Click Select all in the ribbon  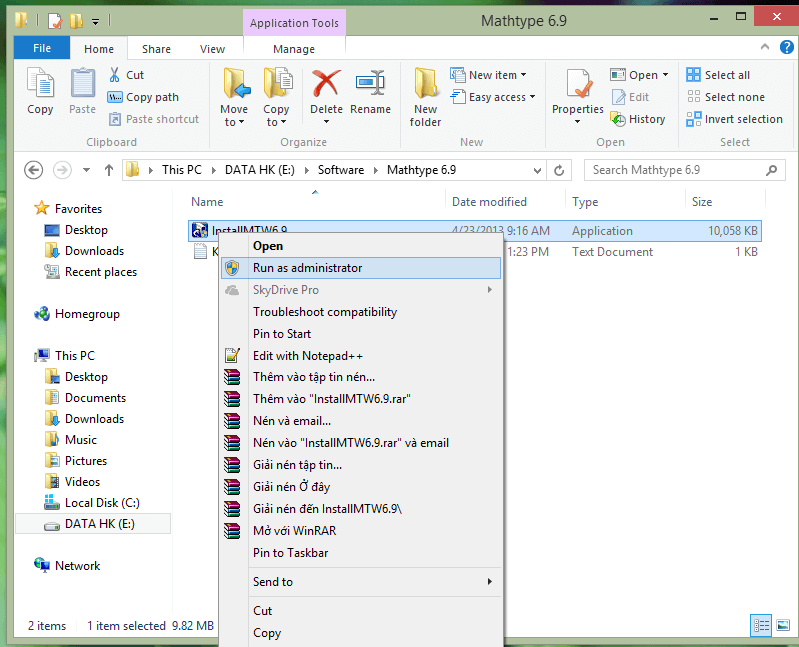[x=718, y=75]
